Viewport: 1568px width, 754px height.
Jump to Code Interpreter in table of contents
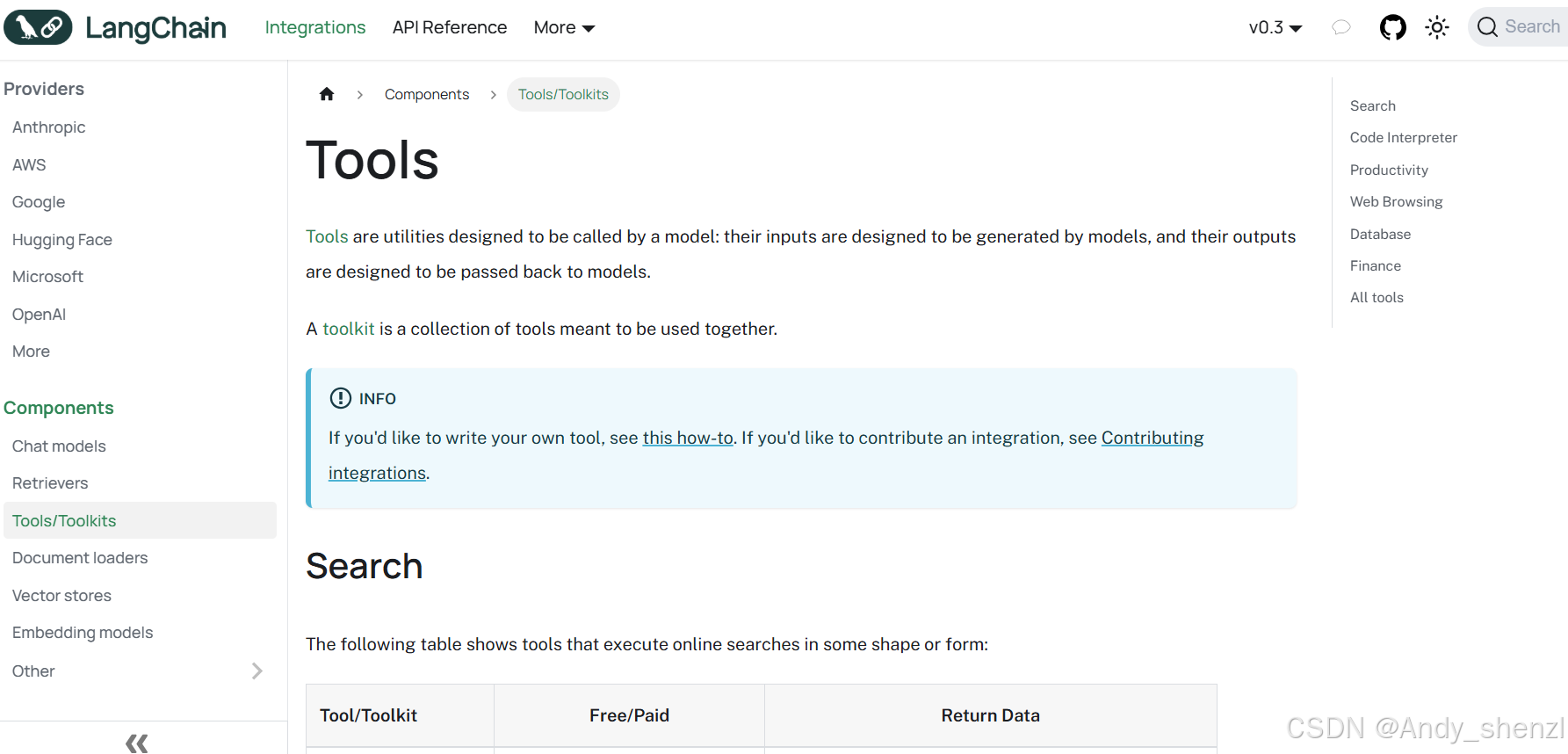point(1404,137)
